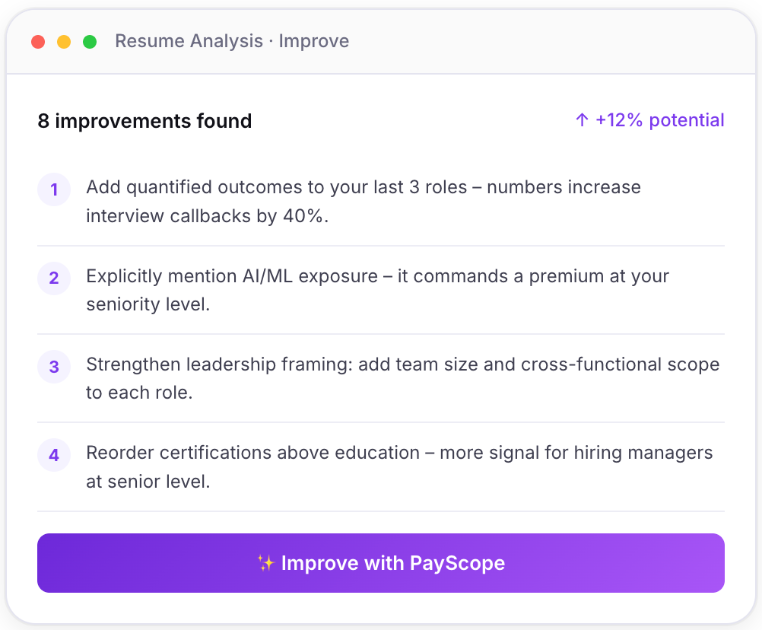Minimize window with the yellow button

[x=64, y=42]
